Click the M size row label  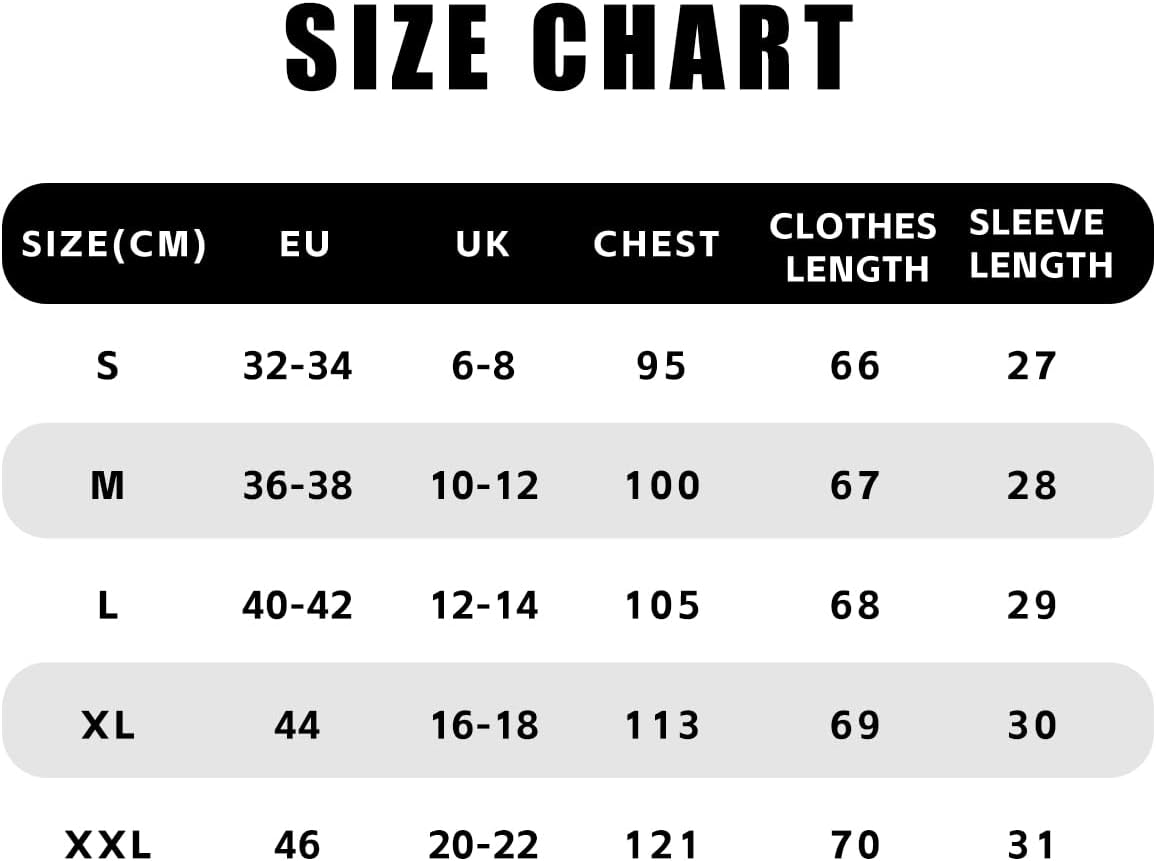click(x=107, y=486)
